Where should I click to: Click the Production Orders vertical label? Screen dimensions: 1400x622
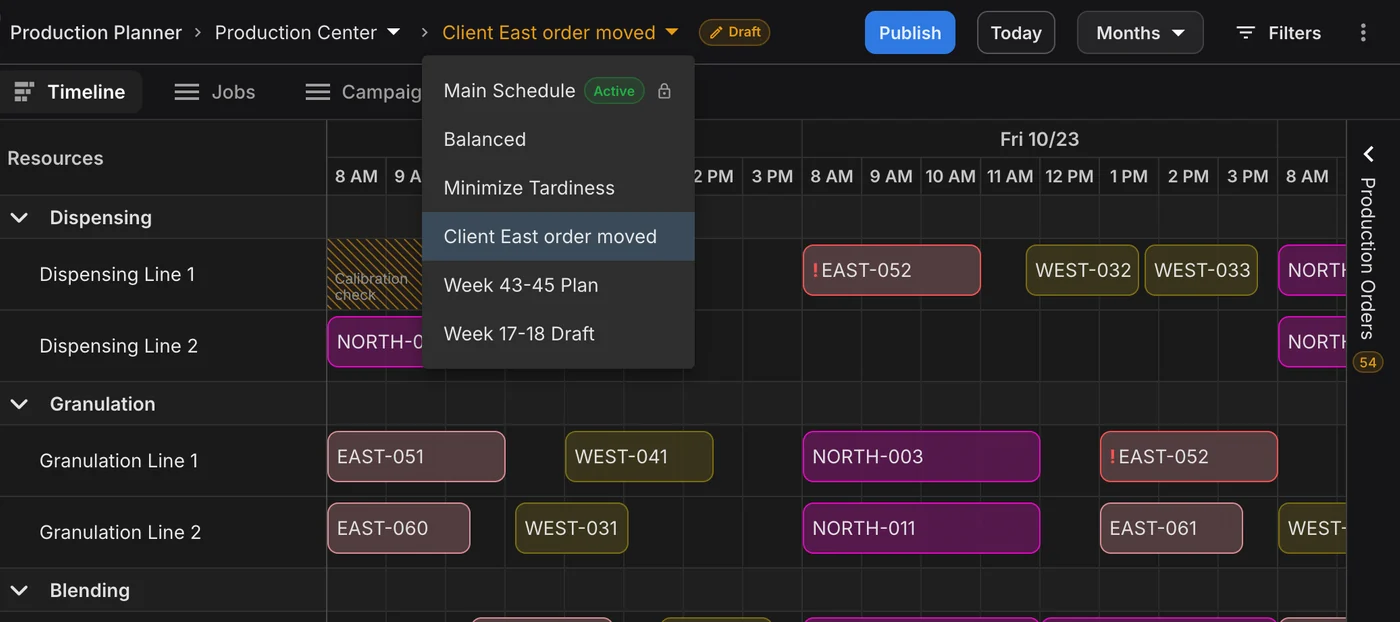(x=1368, y=258)
